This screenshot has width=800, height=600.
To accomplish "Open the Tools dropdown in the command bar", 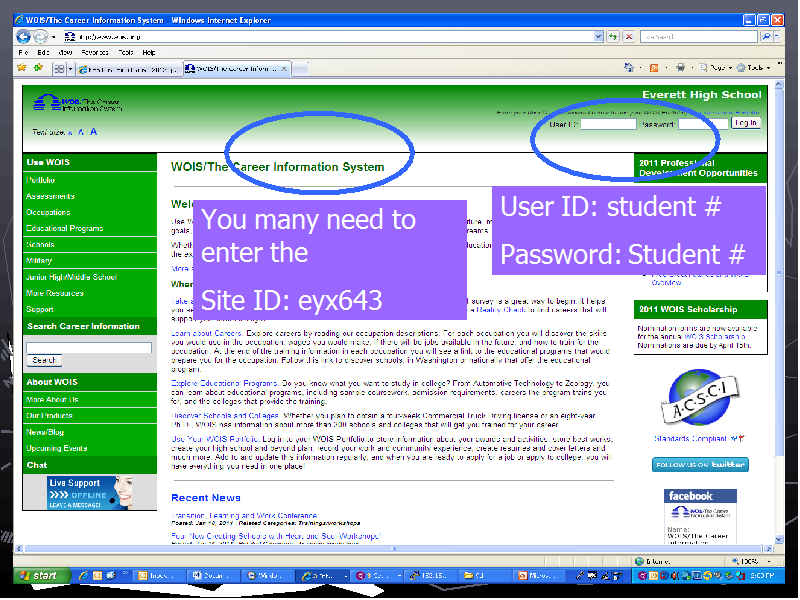I will [x=754, y=67].
